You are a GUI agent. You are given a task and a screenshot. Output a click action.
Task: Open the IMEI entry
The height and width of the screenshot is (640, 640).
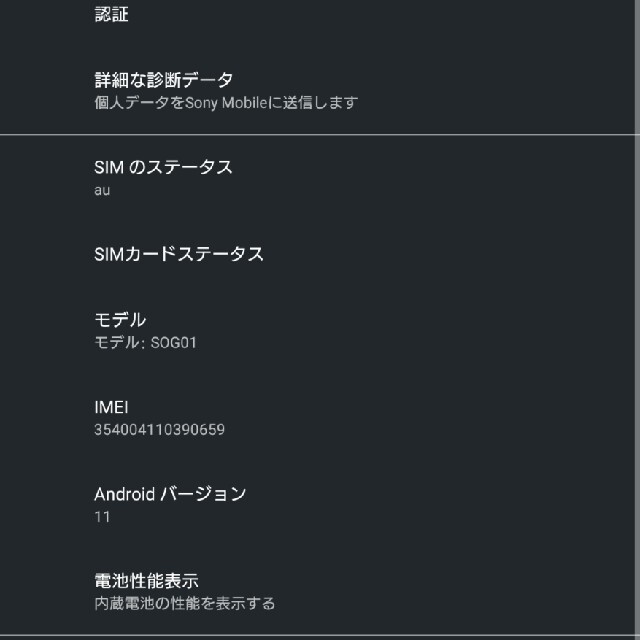pos(318,418)
